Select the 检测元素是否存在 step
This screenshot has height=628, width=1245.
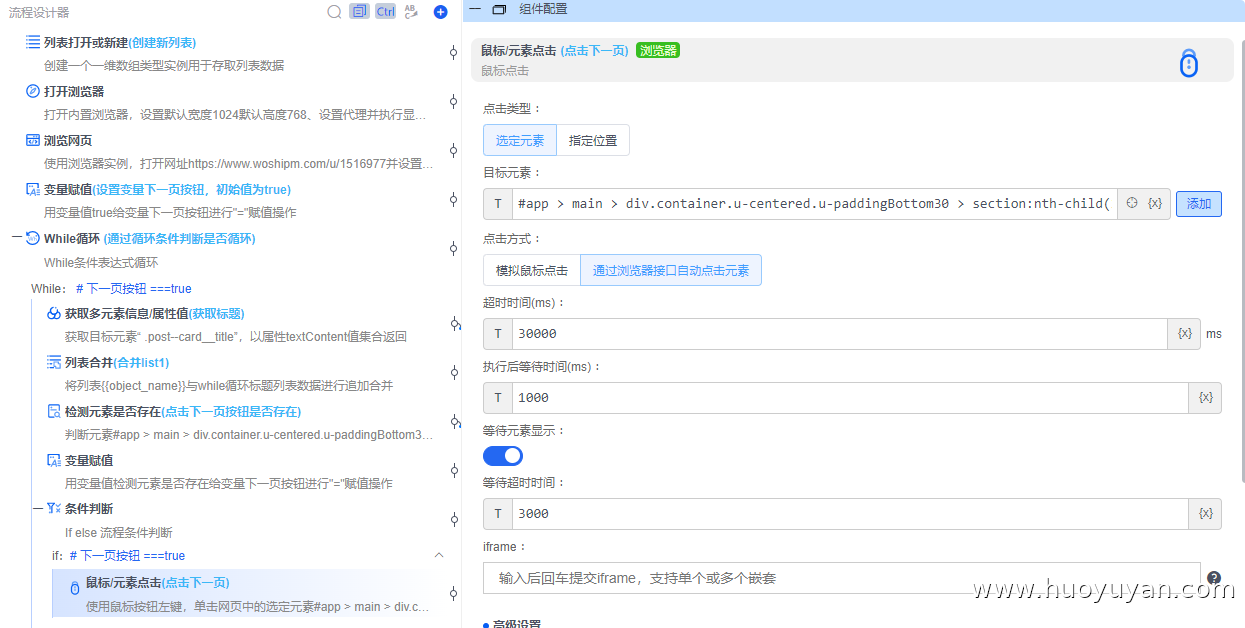tap(183, 411)
